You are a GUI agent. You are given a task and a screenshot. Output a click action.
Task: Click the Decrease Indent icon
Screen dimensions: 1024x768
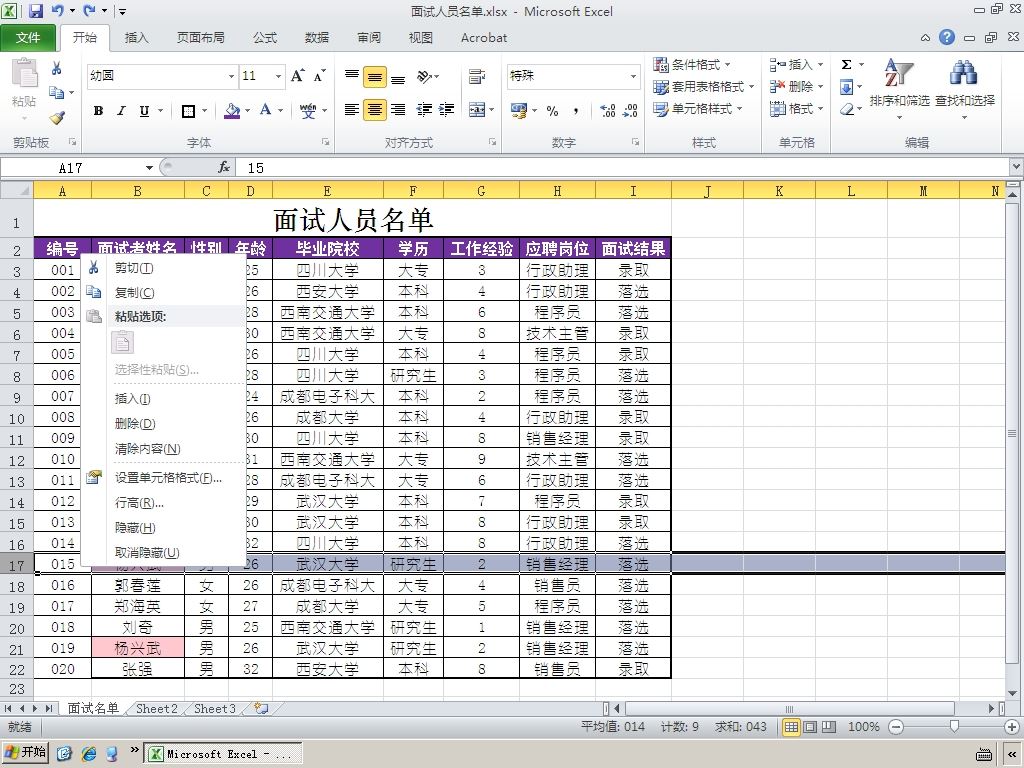pyautogui.click(x=424, y=110)
